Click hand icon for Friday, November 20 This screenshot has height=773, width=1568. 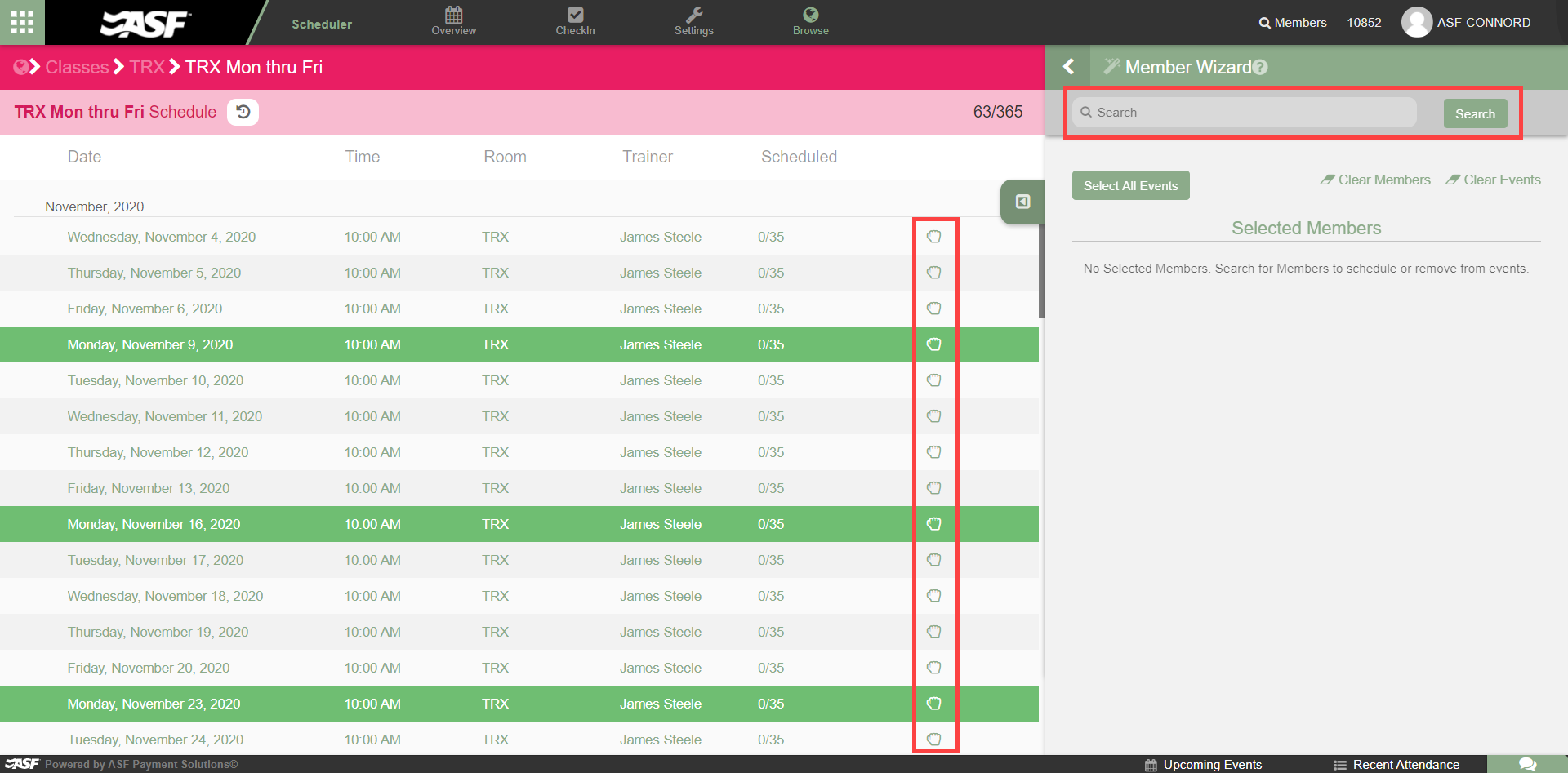click(934, 668)
